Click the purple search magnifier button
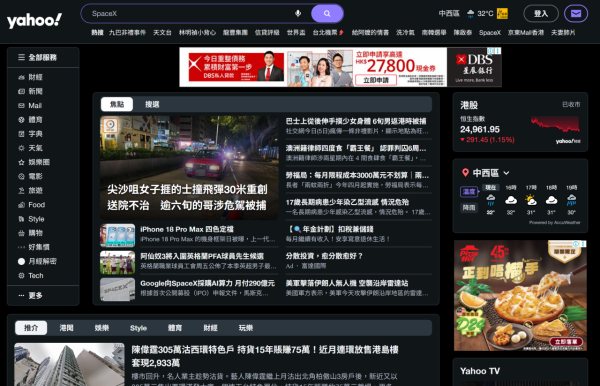 point(327,13)
